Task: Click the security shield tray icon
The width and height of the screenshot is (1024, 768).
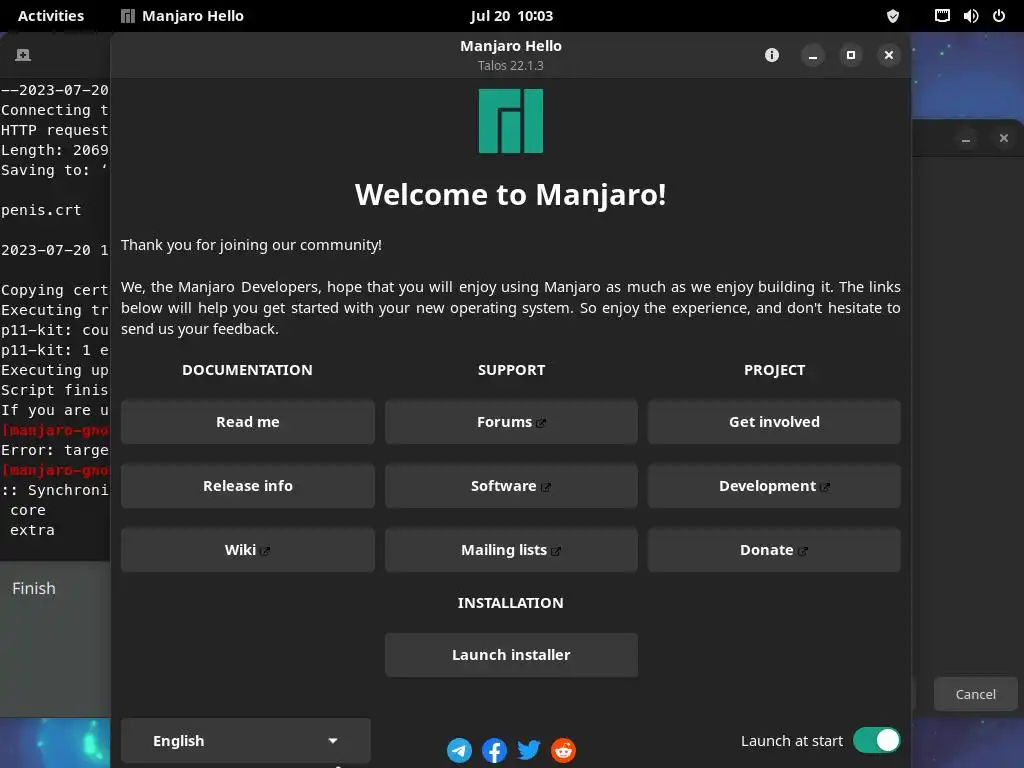Action: click(x=893, y=16)
